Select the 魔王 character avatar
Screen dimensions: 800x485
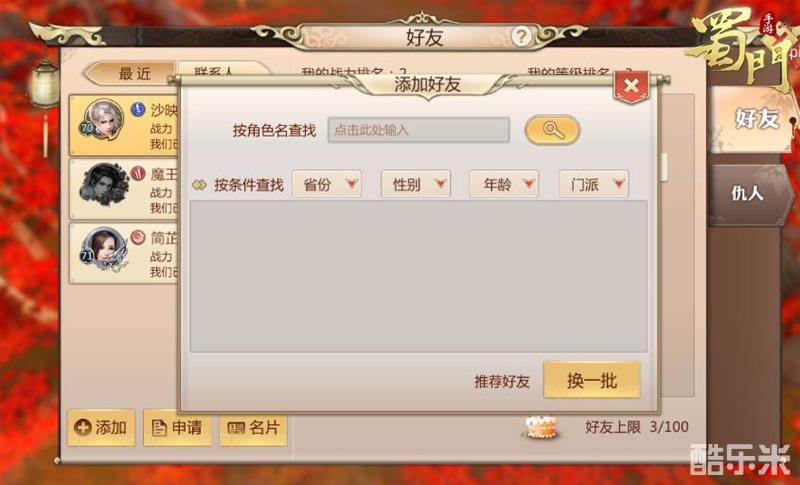click(104, 185)
